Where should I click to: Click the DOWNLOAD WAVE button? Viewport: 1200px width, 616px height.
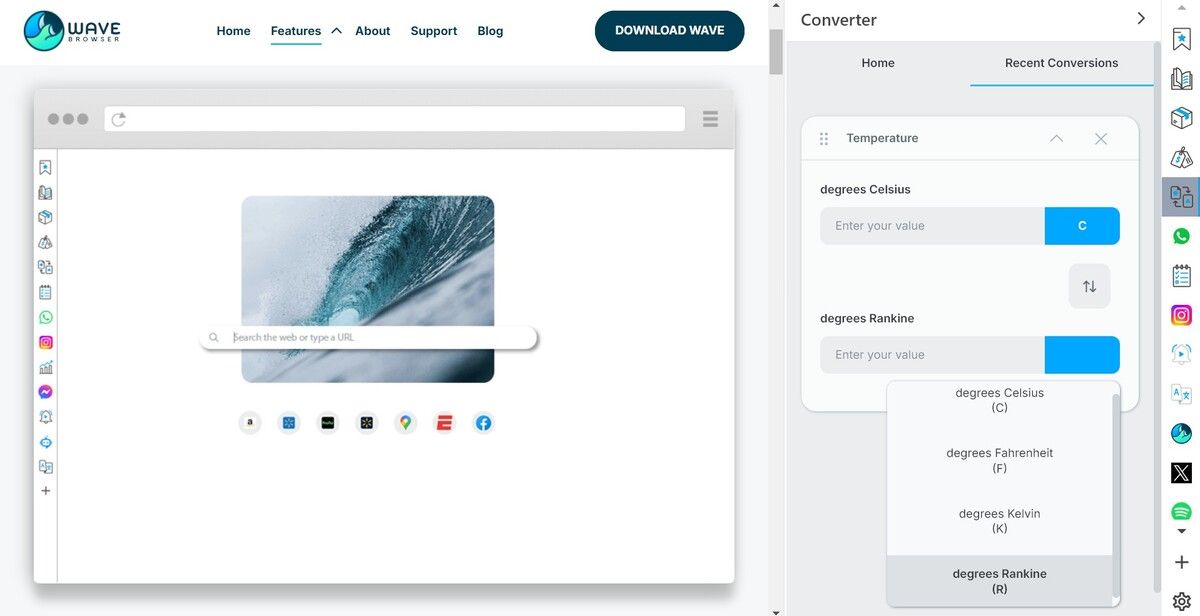(669, 31)
